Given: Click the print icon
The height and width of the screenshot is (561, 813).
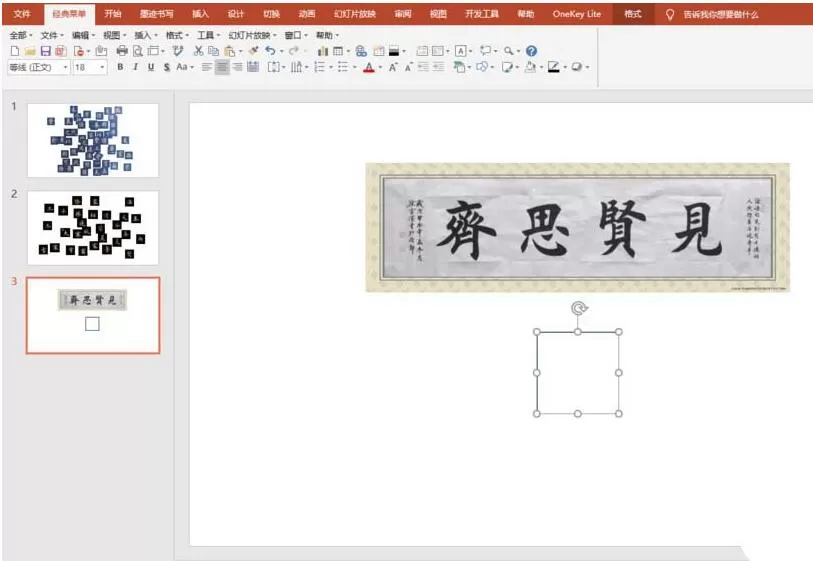Looking at the screenshot, I should (x=122, y=51).
